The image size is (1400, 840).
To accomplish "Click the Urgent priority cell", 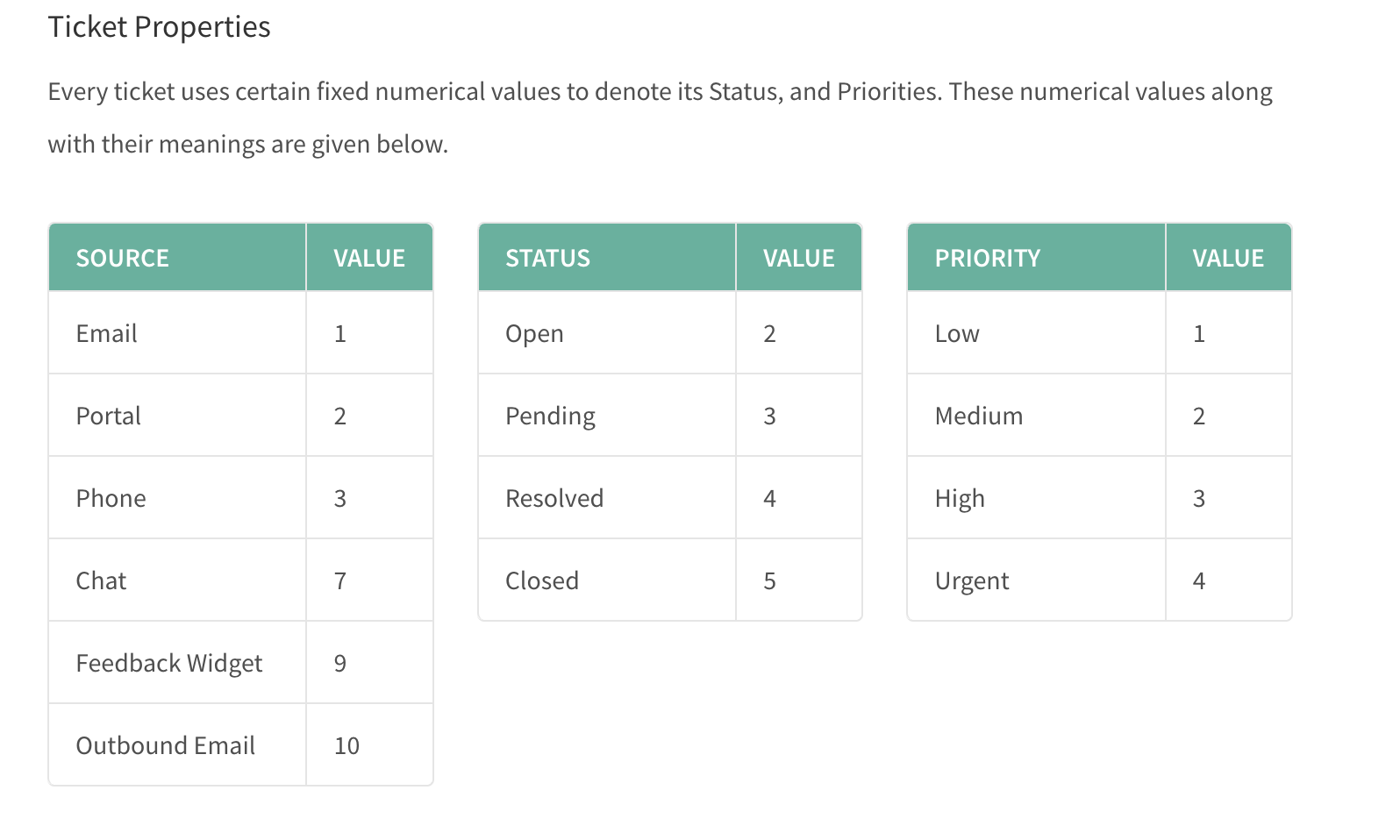I will tap(1036, 580).
